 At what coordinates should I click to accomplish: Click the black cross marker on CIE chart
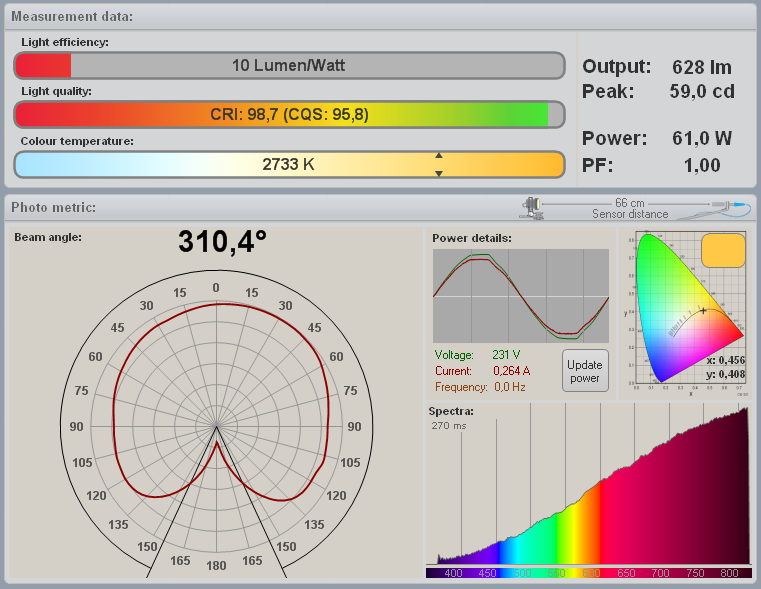(x=703, y=311)
